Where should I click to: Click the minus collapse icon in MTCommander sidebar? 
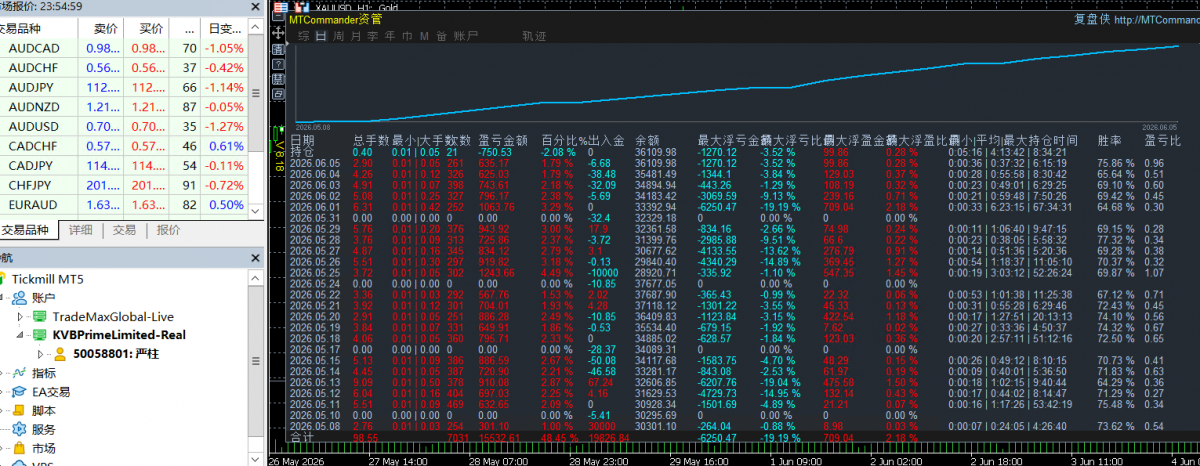[278, 15]
